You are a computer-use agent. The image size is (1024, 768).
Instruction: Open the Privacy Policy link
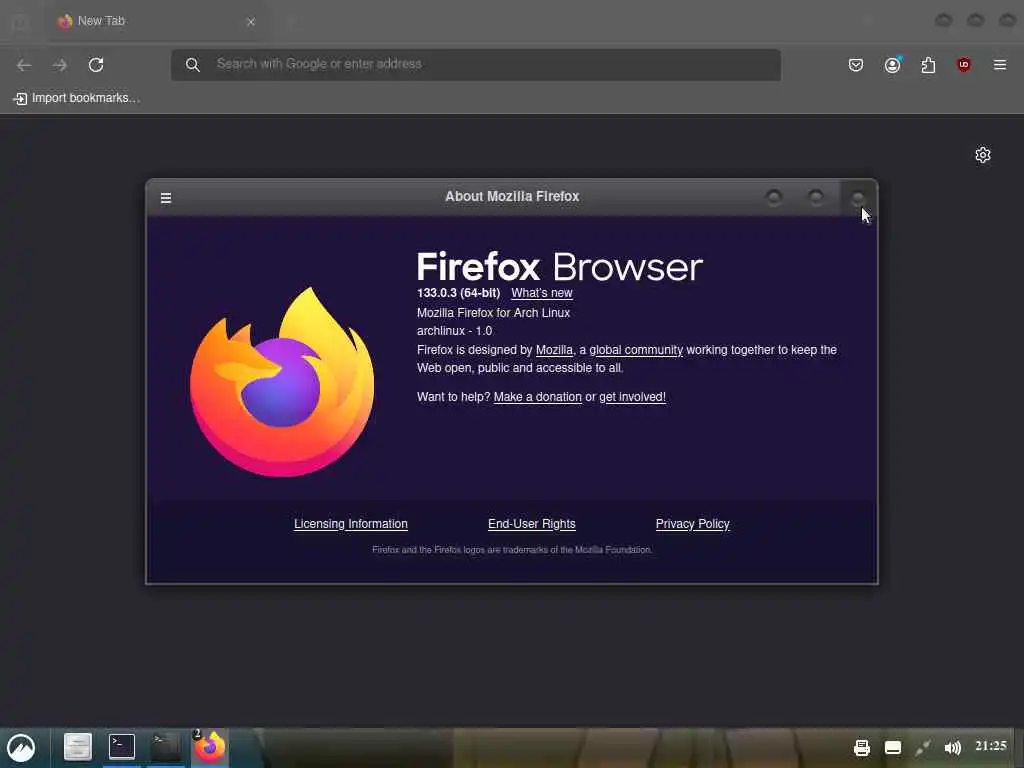pyautogui.click(x=692, y=524)
